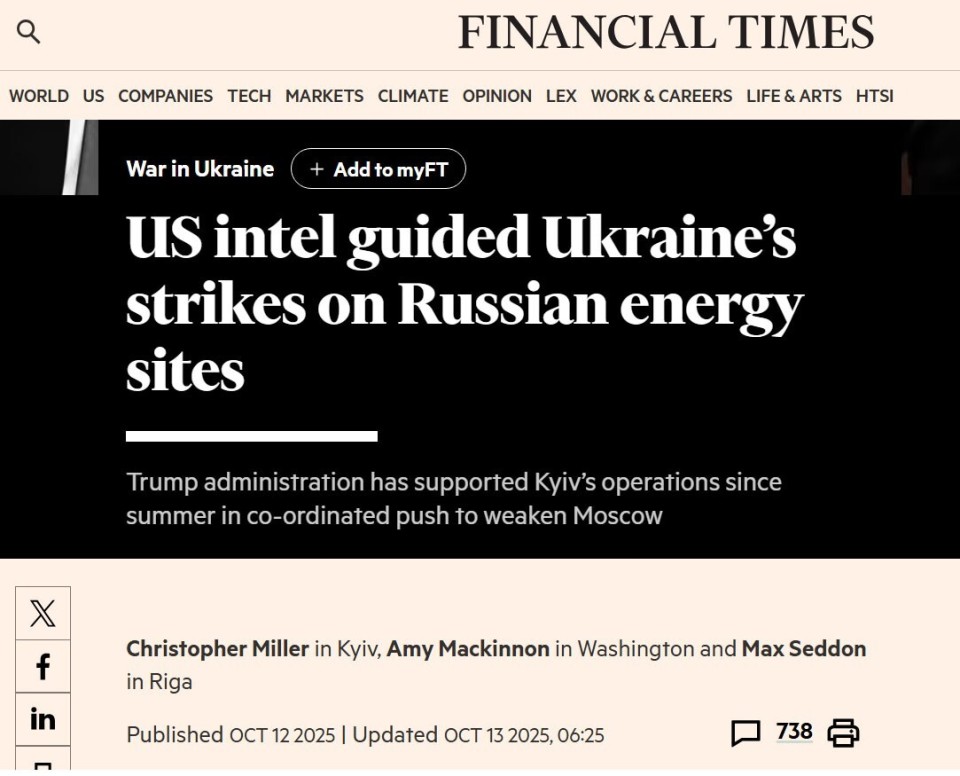Click Add to myFT button
960x776 pixels.
coord(378,169)
